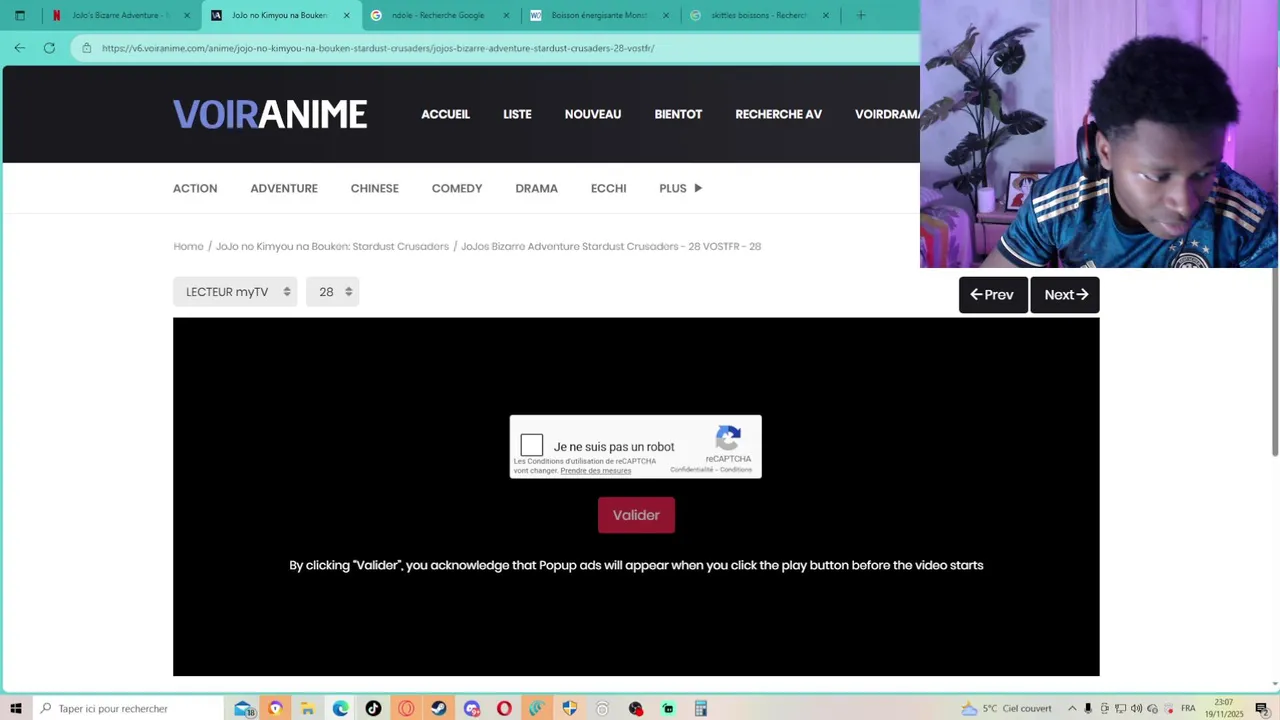Image resolution: width=1280 pixels, height=720 pixels.
Task: Open the Mail app in the taskbar
Action: tap(243, 708)
